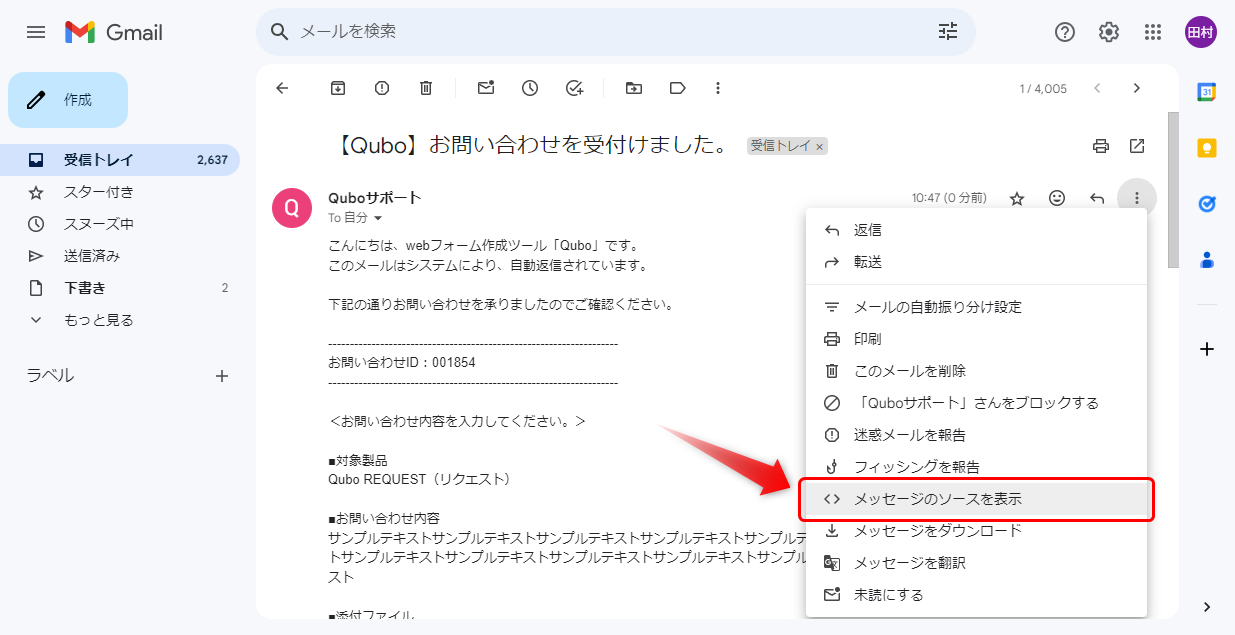Open the Help question mark icon
Screen dimensions: 1235x635
1065,32
